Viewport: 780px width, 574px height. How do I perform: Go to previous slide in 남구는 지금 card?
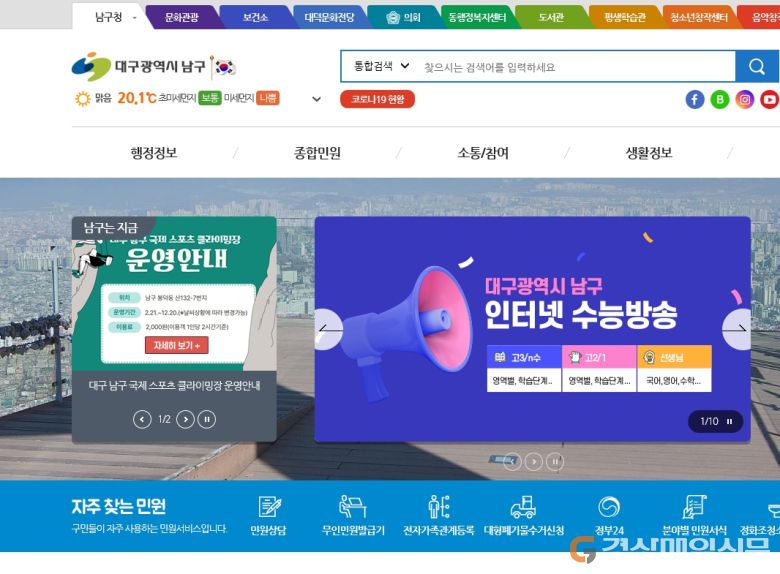pyautogui.click(x=142, y=419)
